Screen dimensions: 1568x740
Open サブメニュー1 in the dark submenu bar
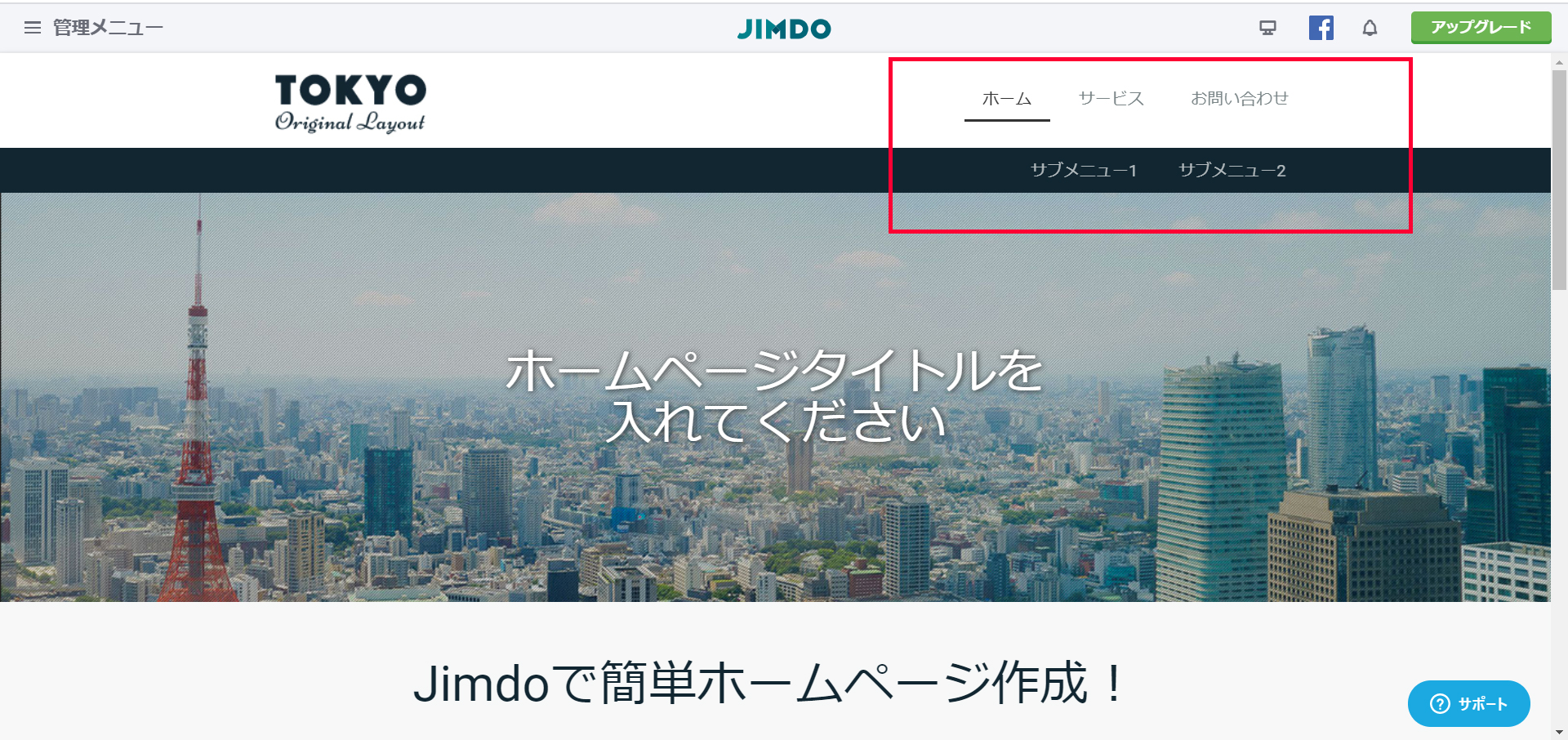[x=1084, y=170]
